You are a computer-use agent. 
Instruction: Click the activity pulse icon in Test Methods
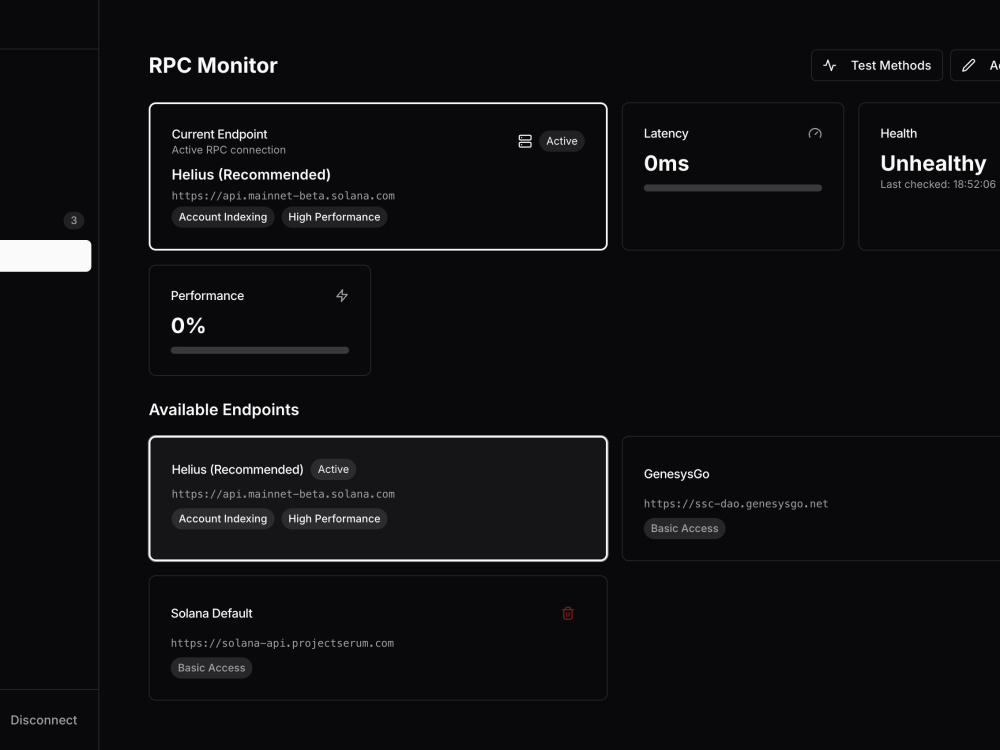pos(830,65)
